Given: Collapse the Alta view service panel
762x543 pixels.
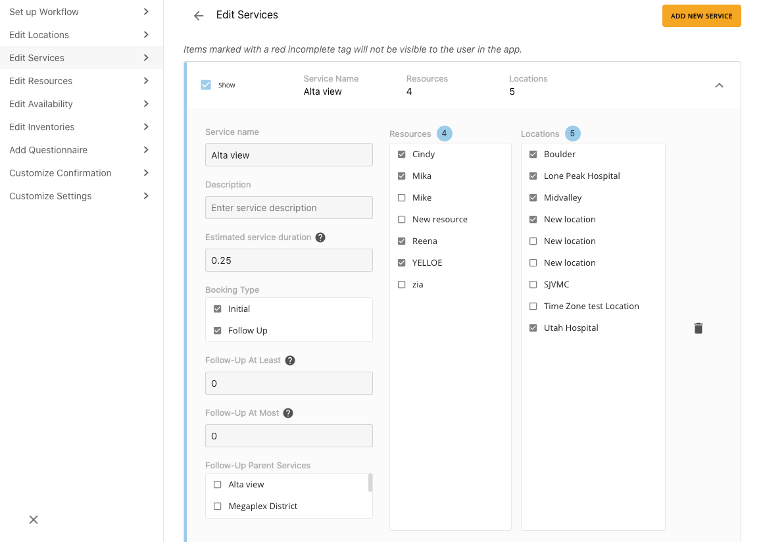Looking at the screenshot, I should [719, 86].
